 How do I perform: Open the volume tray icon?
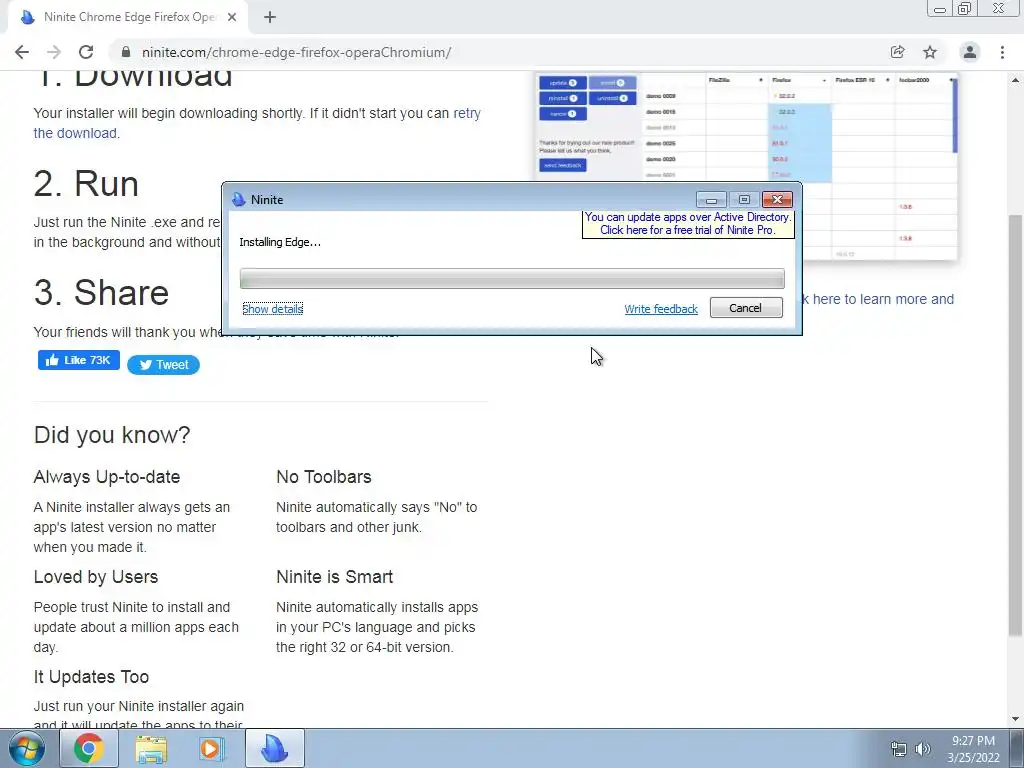(x=922, y=749)
